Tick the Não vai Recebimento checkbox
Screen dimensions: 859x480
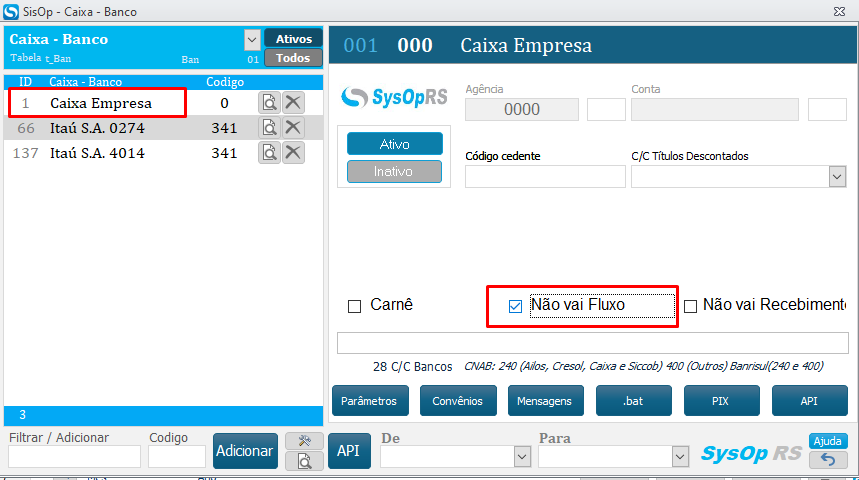[x=690, y=306]
